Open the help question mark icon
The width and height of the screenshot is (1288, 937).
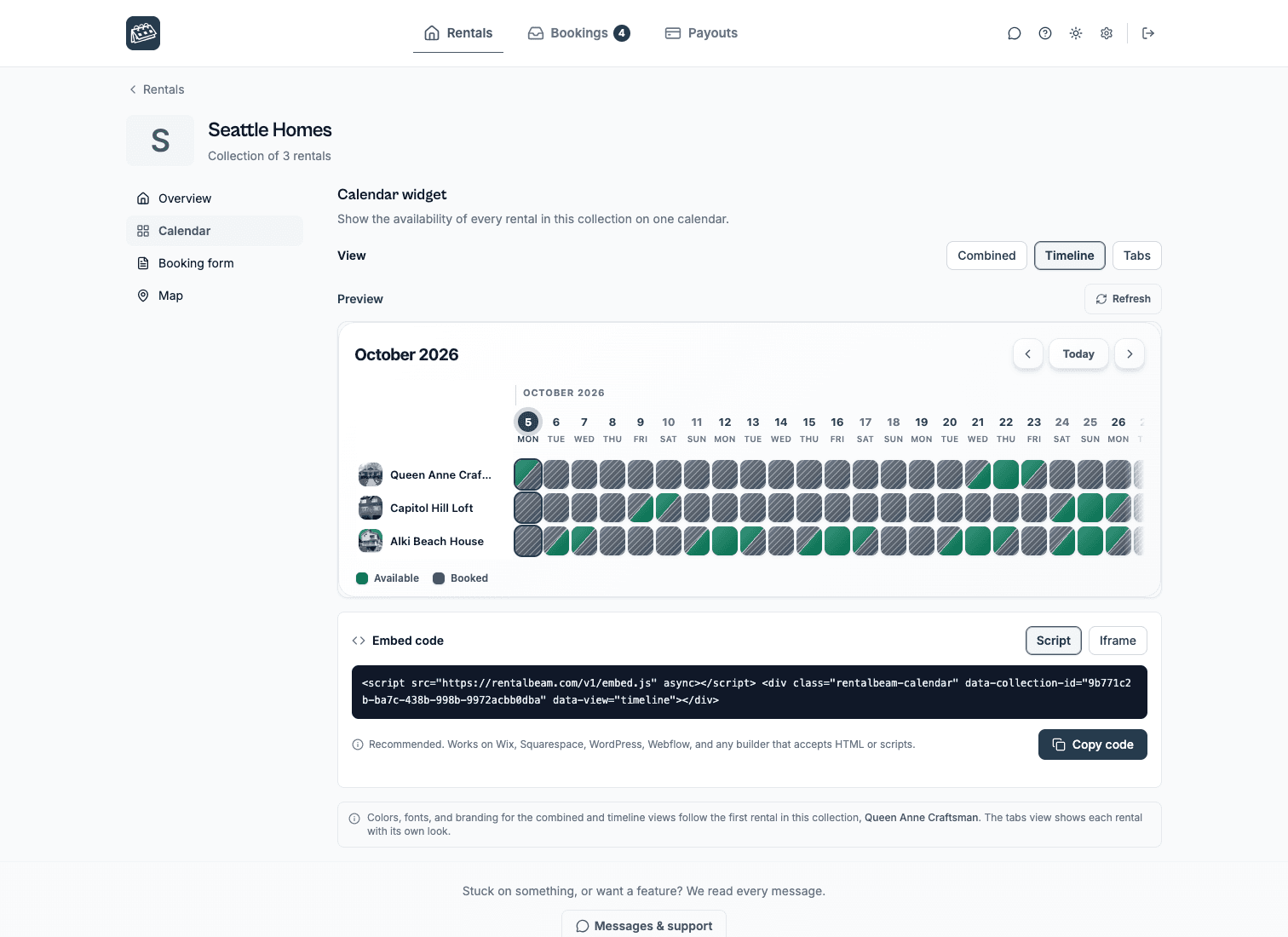[x=1045, y=33]
